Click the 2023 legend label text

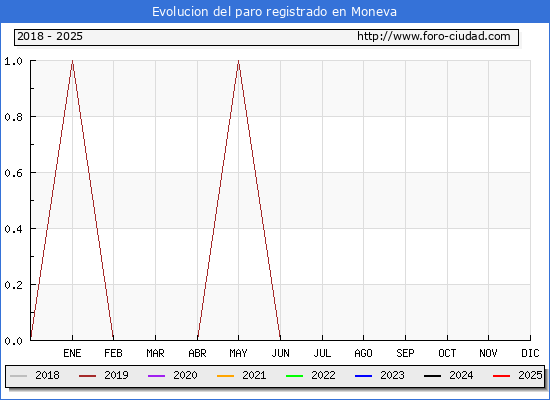pos(393,375)
